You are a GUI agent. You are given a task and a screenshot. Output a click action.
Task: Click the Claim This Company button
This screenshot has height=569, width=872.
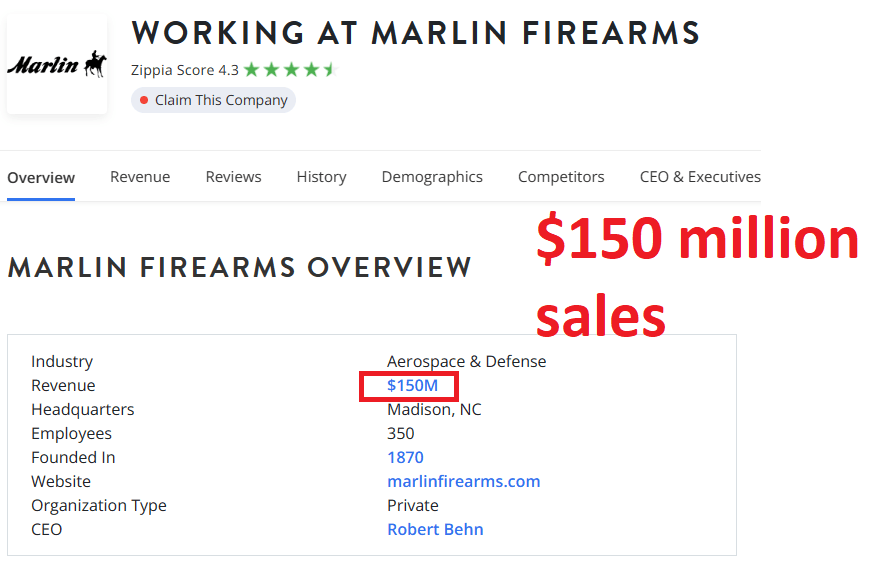213,100
